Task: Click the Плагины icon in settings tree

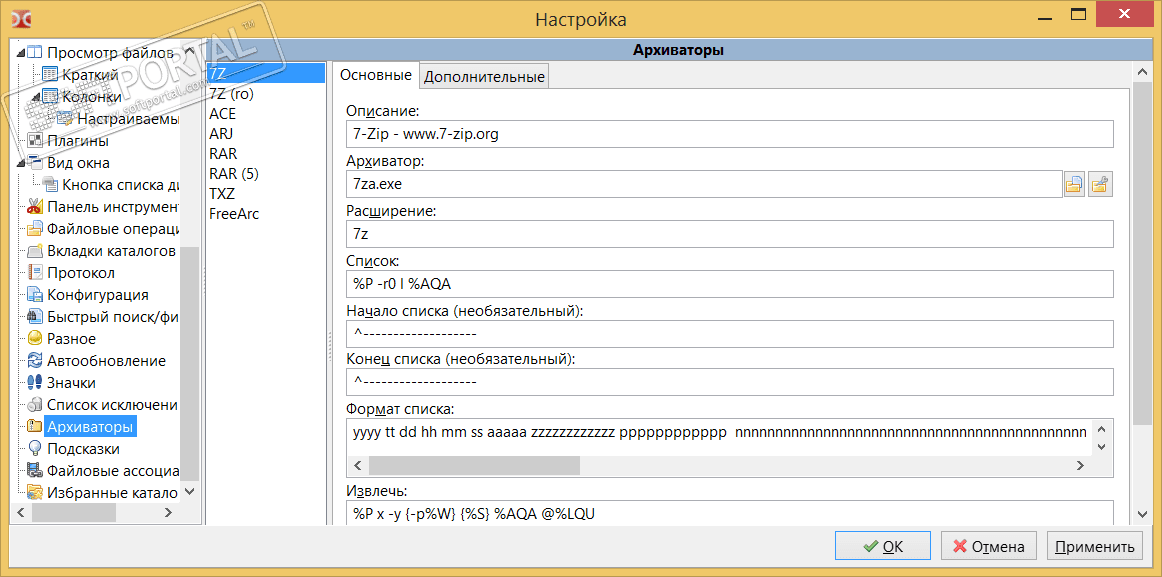Action: click(35, 140)
